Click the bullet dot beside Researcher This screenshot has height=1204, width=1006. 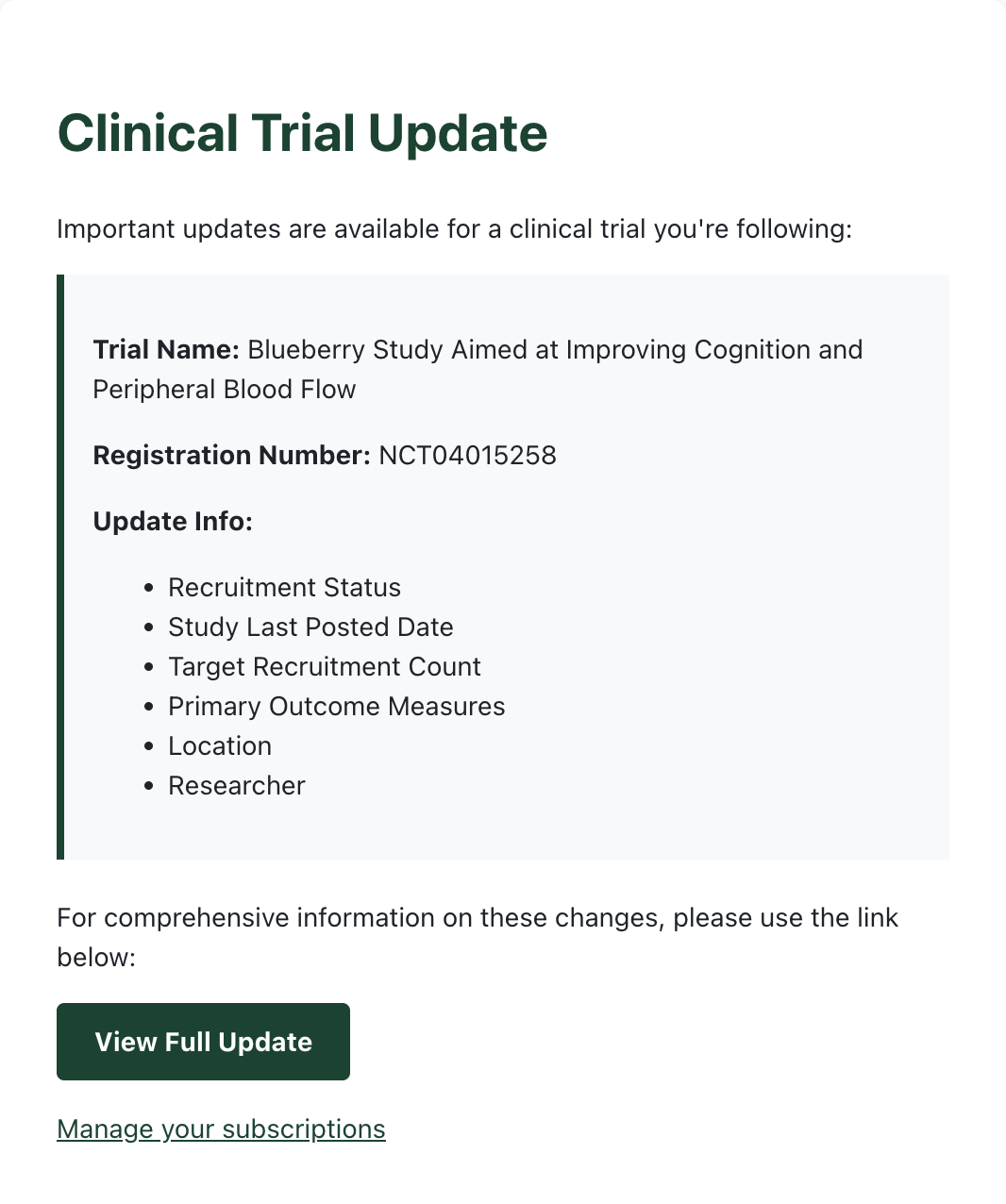[x=149, y=786]
